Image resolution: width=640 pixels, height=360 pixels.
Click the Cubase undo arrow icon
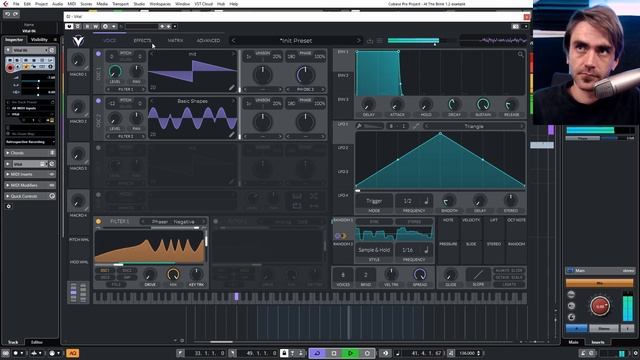coord(7,14)
